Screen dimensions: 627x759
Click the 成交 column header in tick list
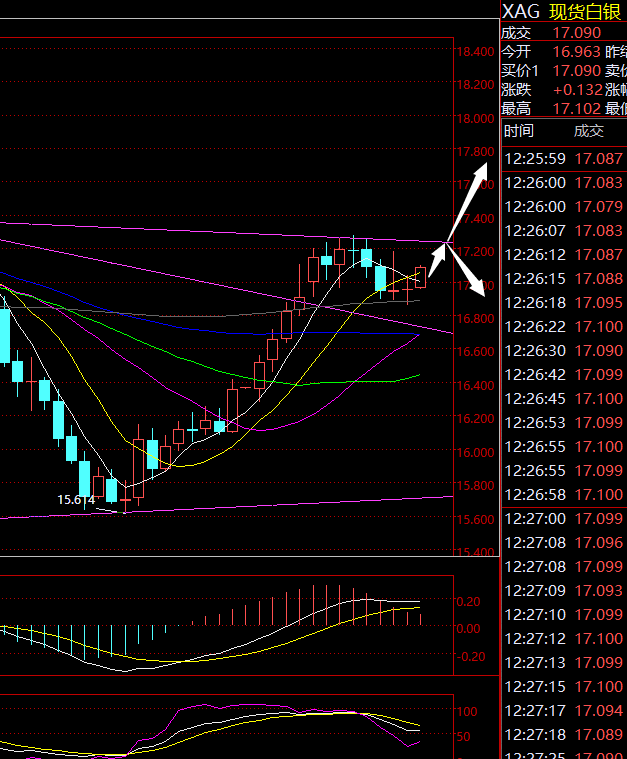tap(589, 131)
